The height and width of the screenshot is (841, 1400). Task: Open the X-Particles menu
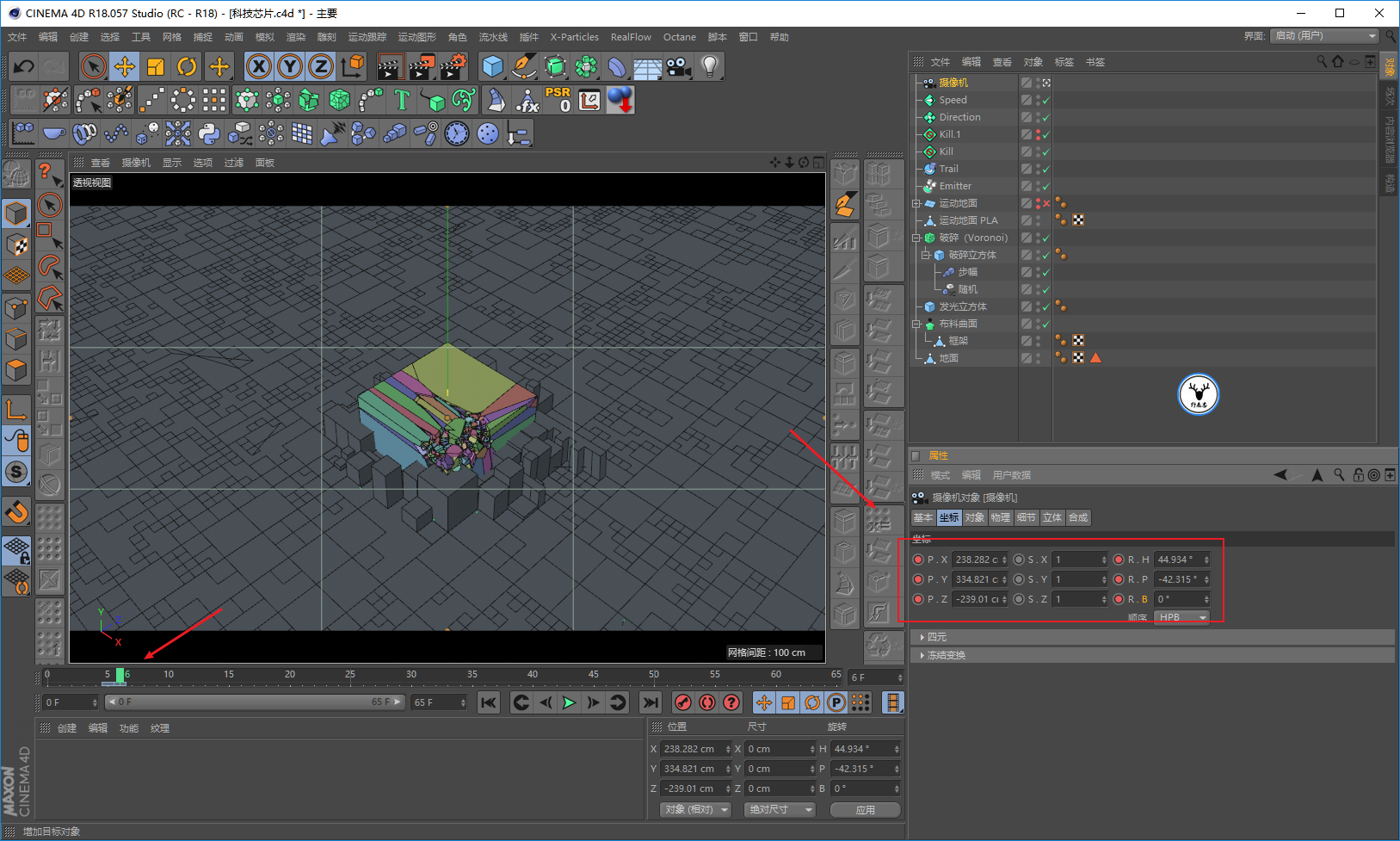pyautogui.click(x=575, y=37)
